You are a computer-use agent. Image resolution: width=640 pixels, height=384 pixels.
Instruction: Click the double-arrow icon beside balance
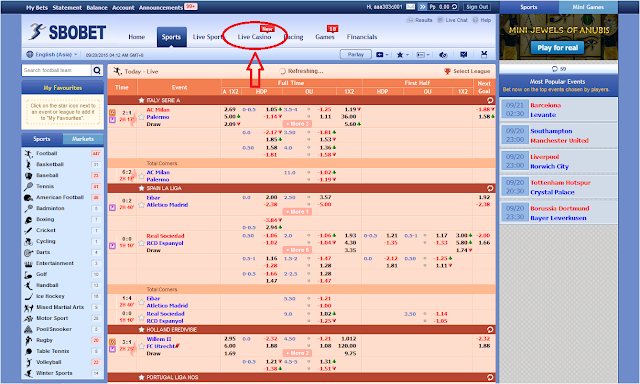coord(422,7)
